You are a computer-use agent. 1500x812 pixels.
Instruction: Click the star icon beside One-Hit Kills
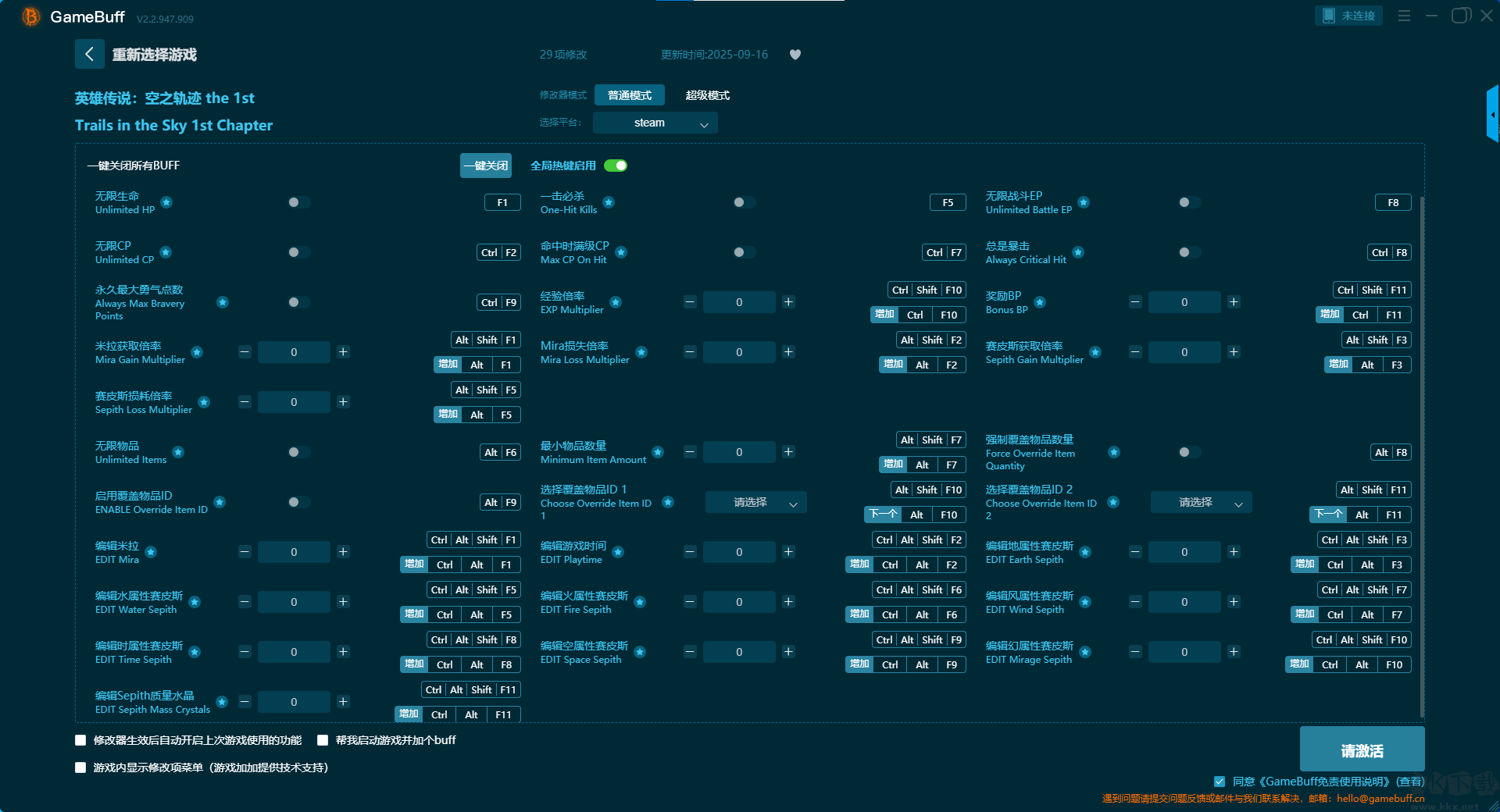(609, 202)
